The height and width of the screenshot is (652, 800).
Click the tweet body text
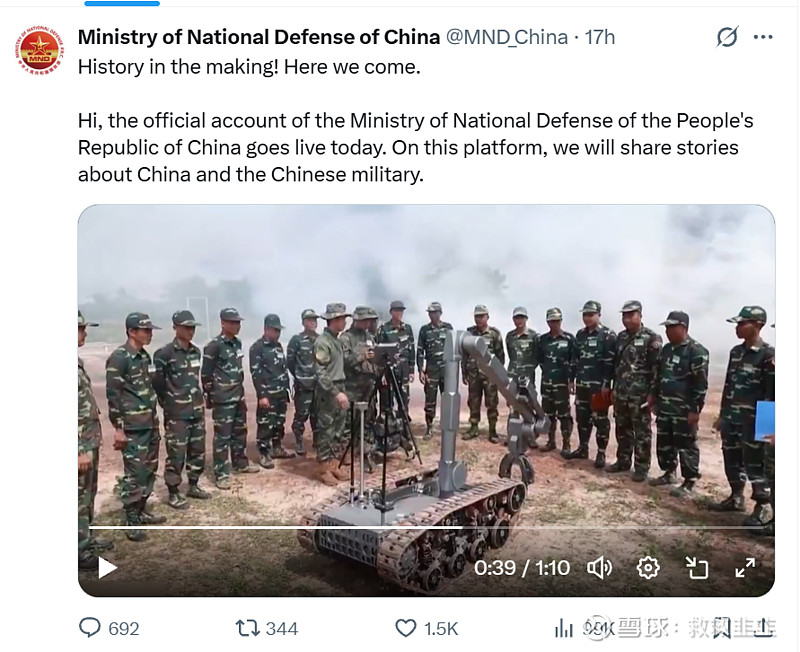click(415, 147)
